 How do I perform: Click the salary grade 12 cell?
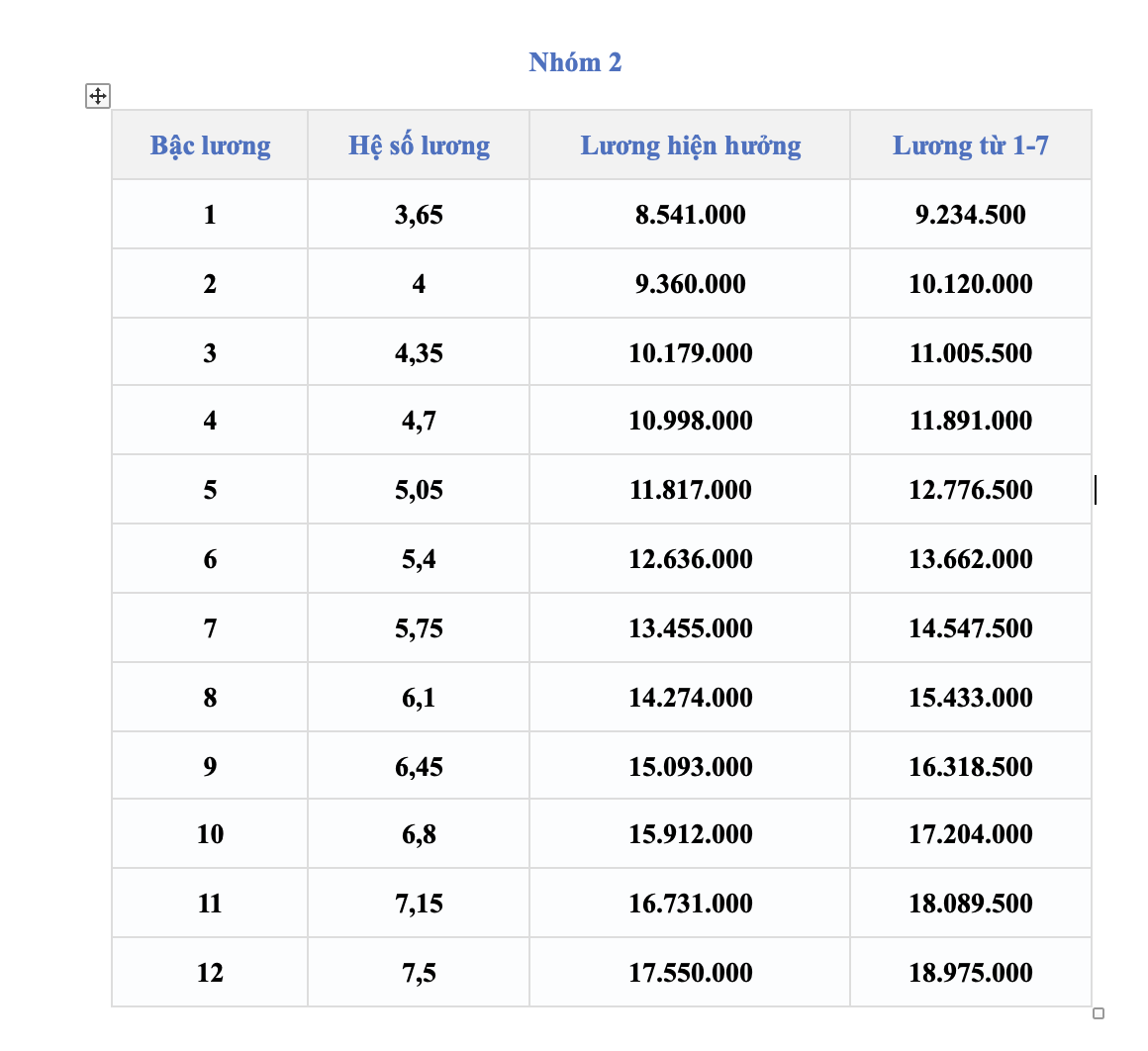tap(210, 972)
